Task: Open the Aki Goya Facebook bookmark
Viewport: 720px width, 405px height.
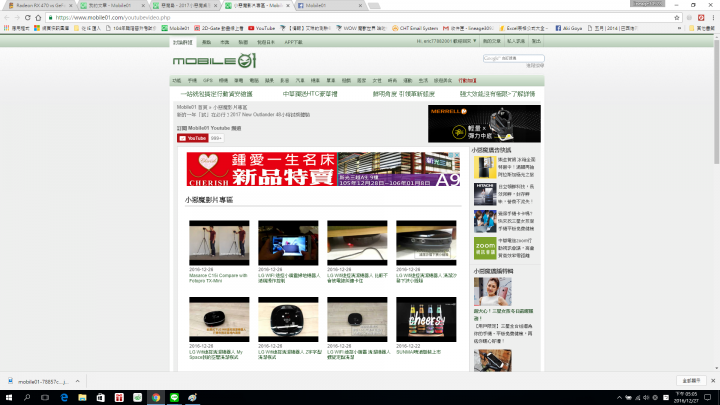Action: [569, 28]
